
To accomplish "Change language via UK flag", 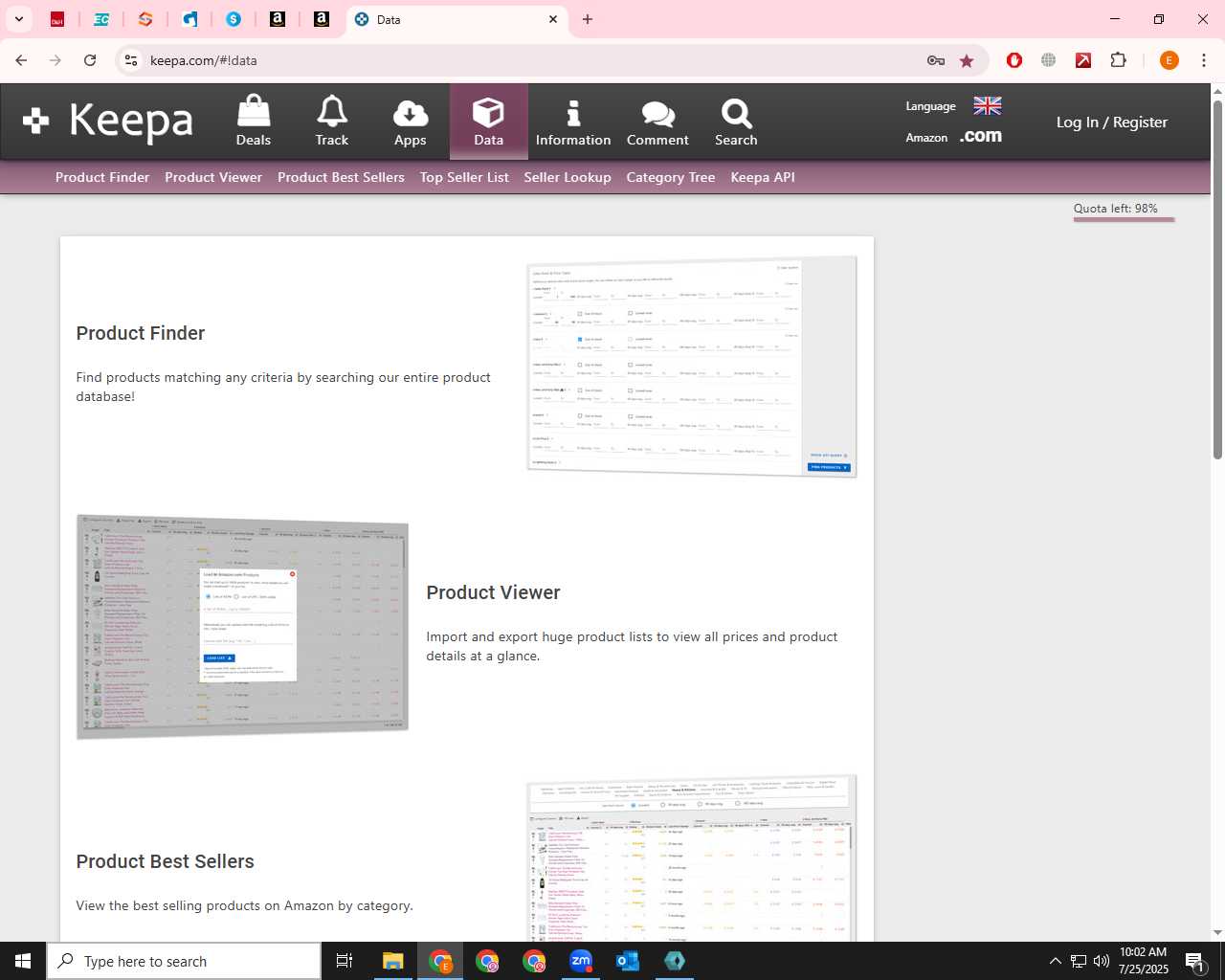I will pyautogui.click(x=988, y=105).
